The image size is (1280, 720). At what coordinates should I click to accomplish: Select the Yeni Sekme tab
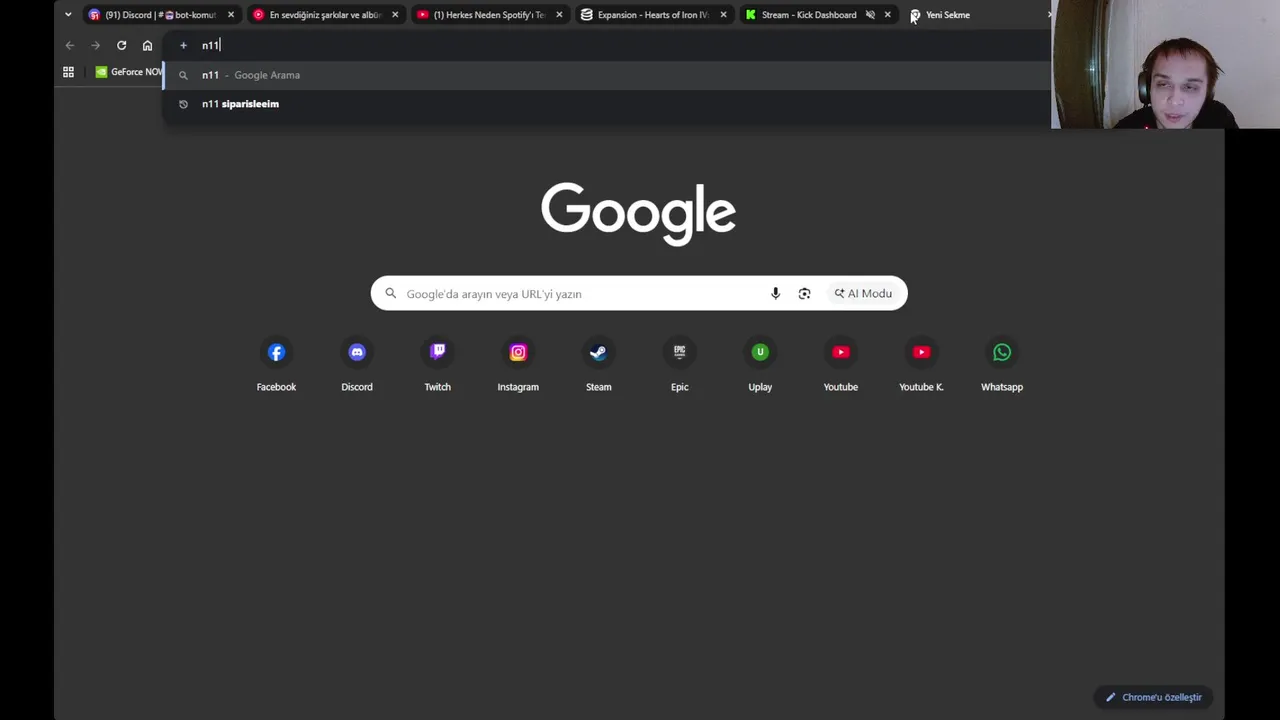tap(948, 15)
